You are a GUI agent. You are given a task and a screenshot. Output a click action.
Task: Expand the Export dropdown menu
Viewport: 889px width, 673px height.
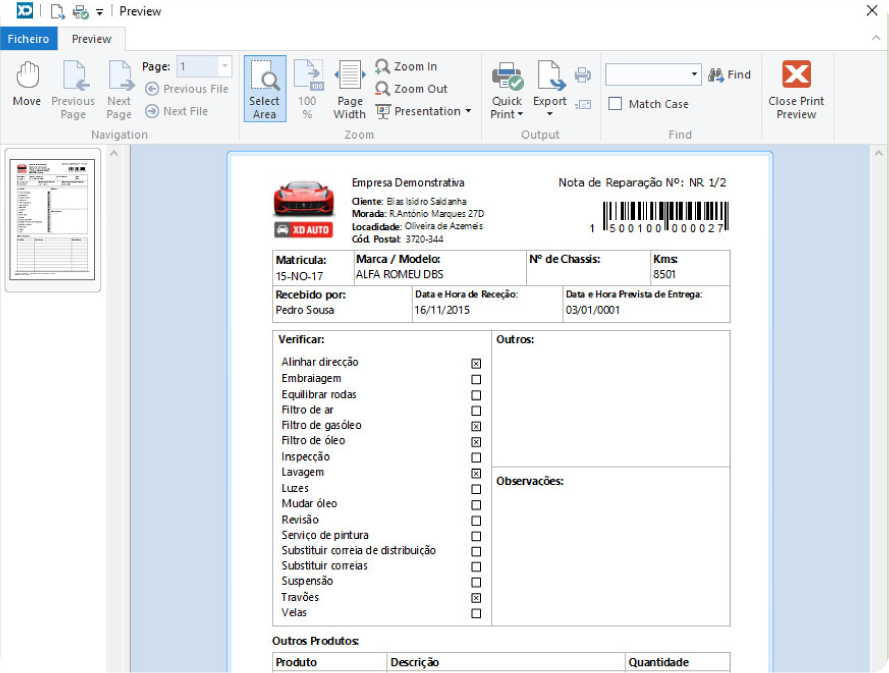tap(550, 112)
